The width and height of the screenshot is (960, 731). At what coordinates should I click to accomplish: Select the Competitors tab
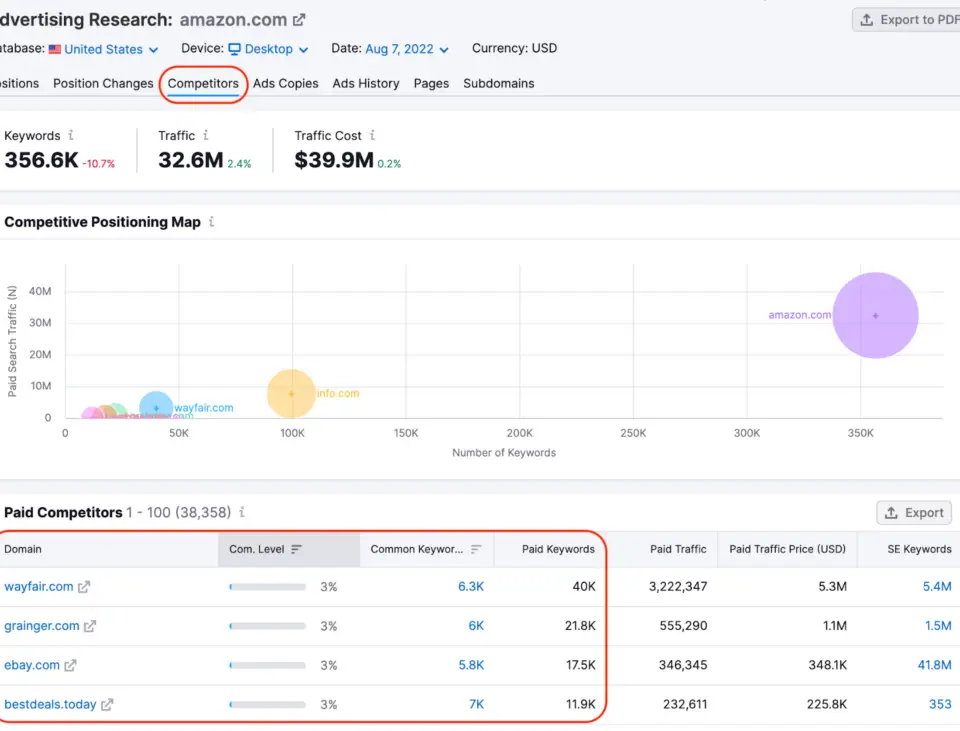pos(203,83)
